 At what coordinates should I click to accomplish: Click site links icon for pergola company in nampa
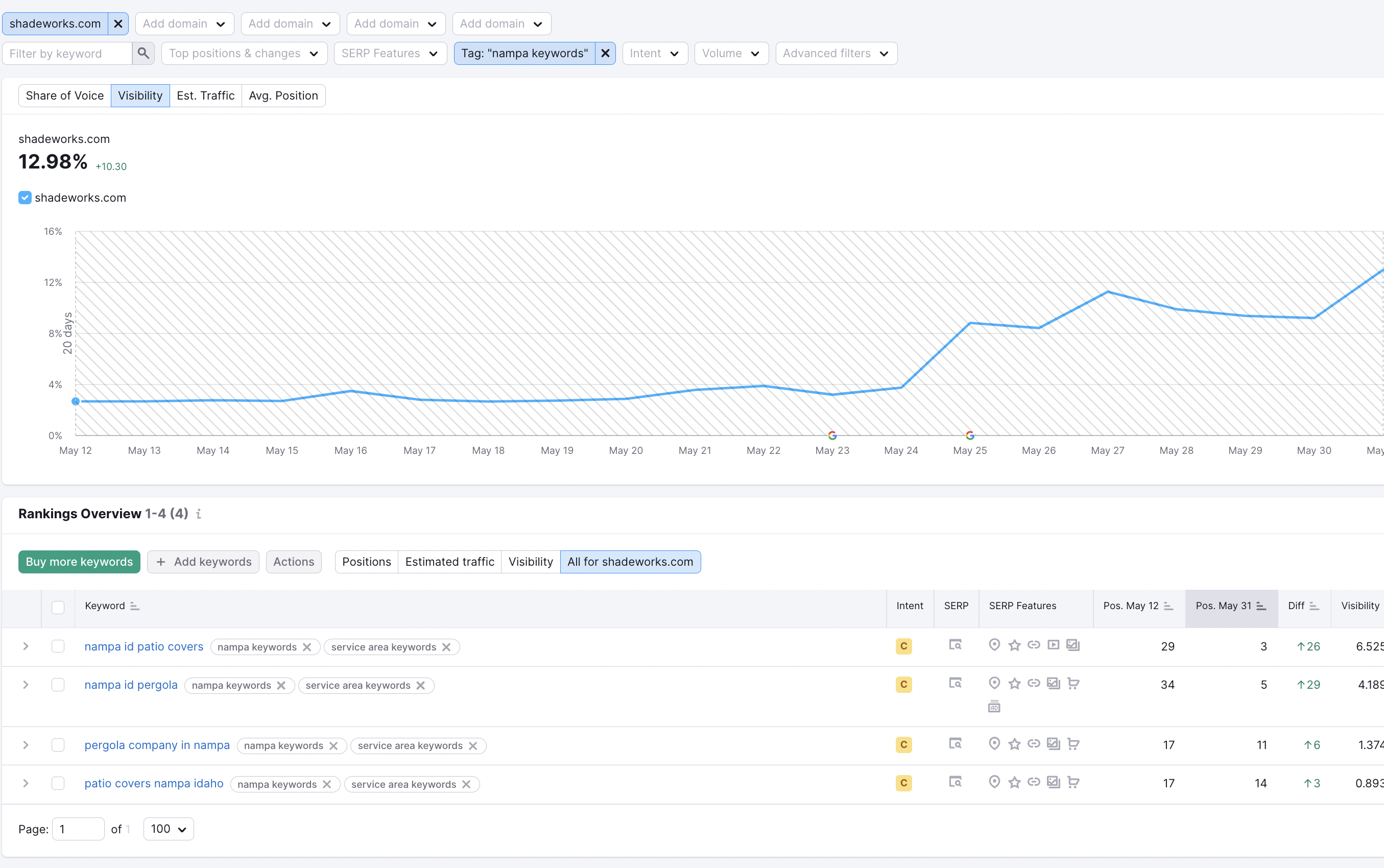tap(1034, 744)
